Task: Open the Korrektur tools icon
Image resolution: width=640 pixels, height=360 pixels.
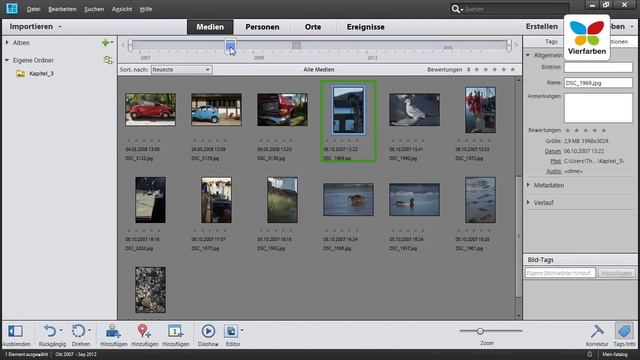Action: tap(597, 331)
